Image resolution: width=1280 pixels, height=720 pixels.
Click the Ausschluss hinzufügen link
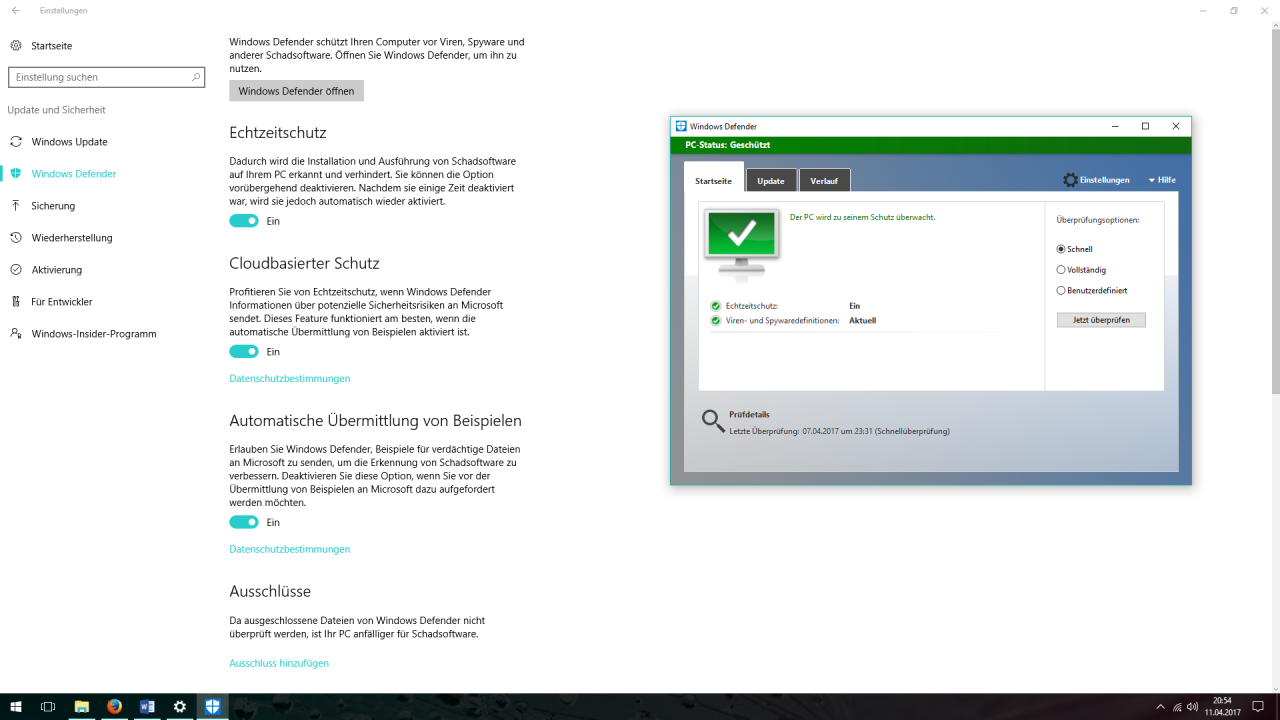click(279, 663)
